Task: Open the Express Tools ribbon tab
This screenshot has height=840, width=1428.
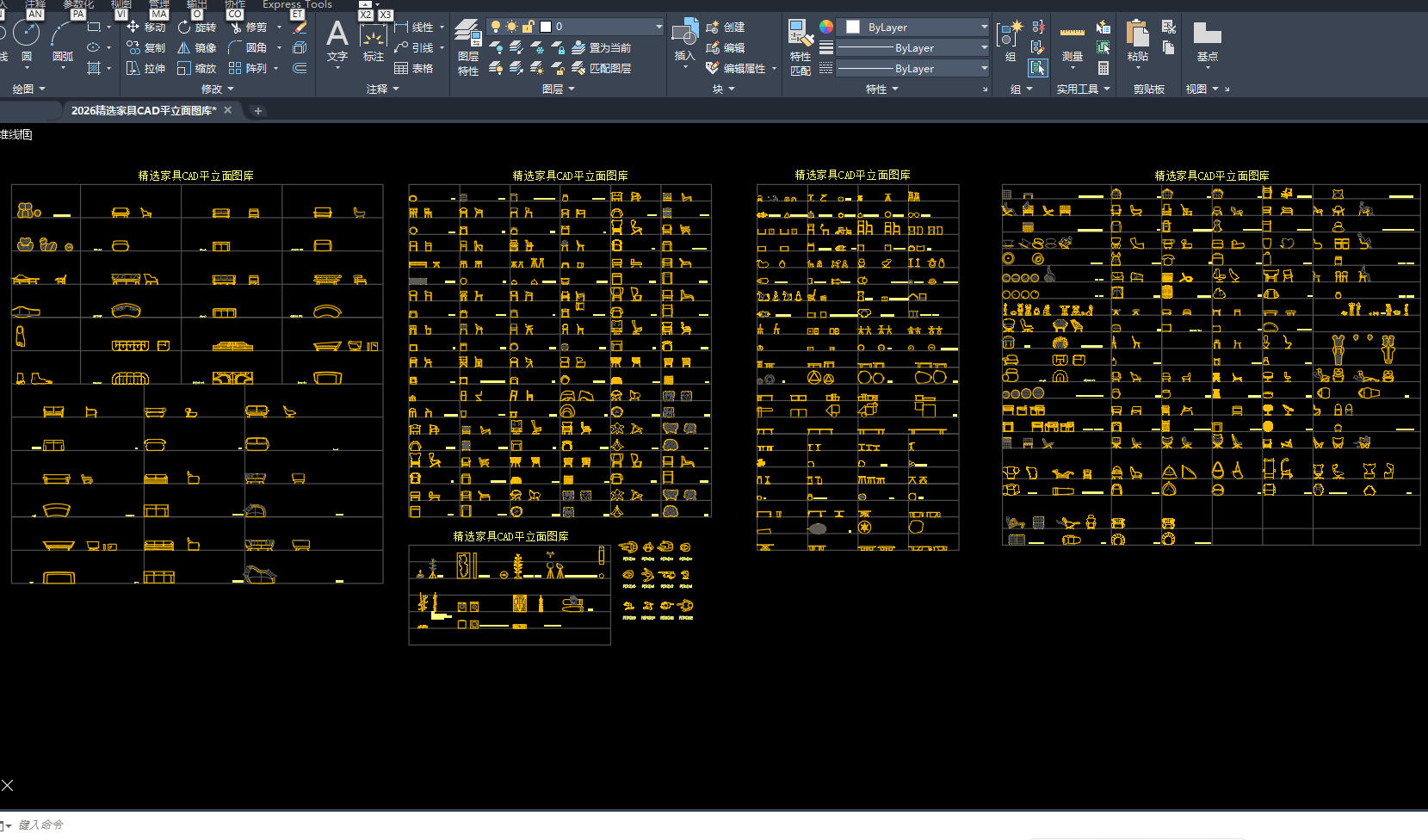Action: pos(297,4)
